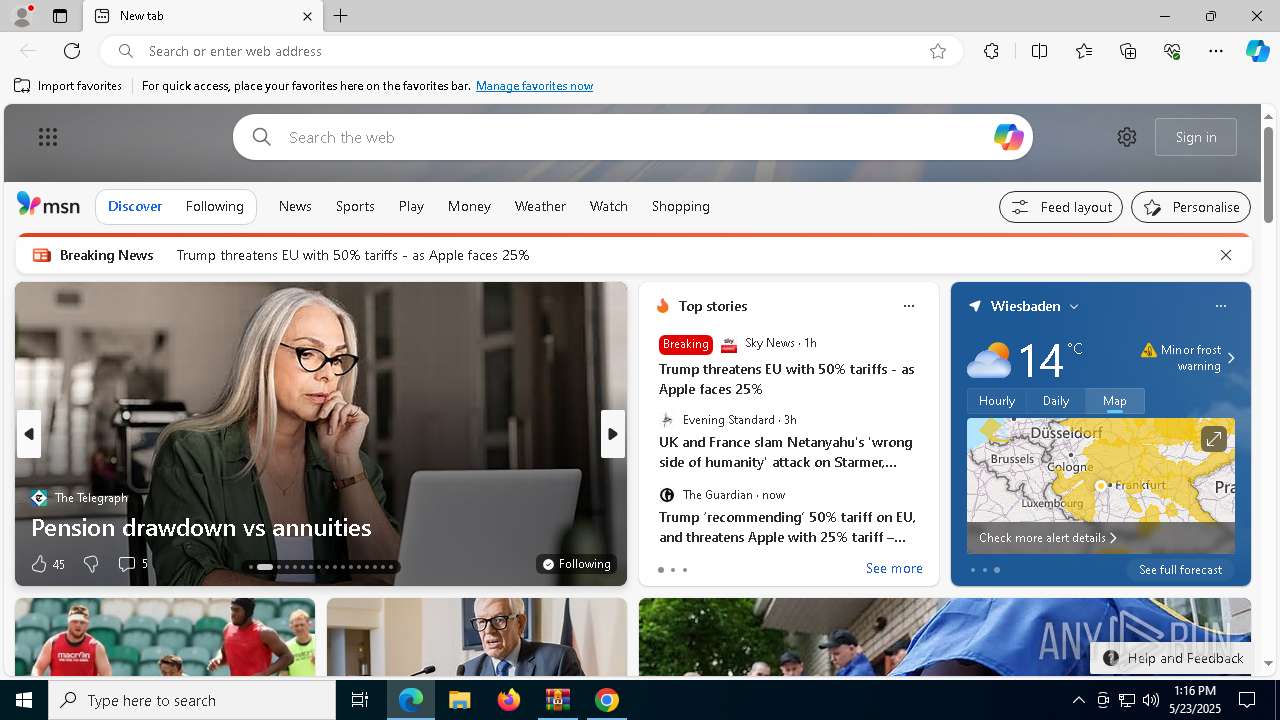
Task: Select the Daily weather tab
Action: tap(1056, 401)
